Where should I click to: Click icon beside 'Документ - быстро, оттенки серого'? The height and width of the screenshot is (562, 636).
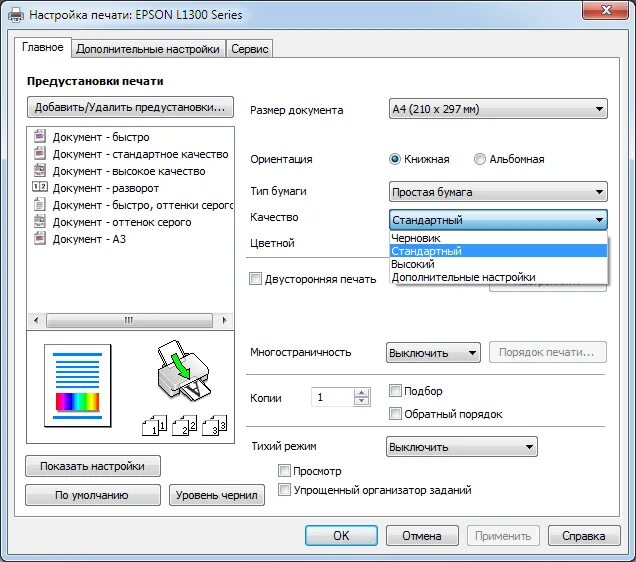[39, 204]
